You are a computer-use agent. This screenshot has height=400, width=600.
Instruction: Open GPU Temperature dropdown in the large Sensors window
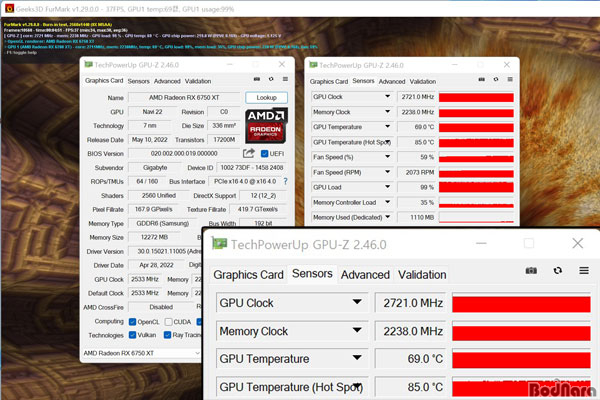(x=357, y=358)
